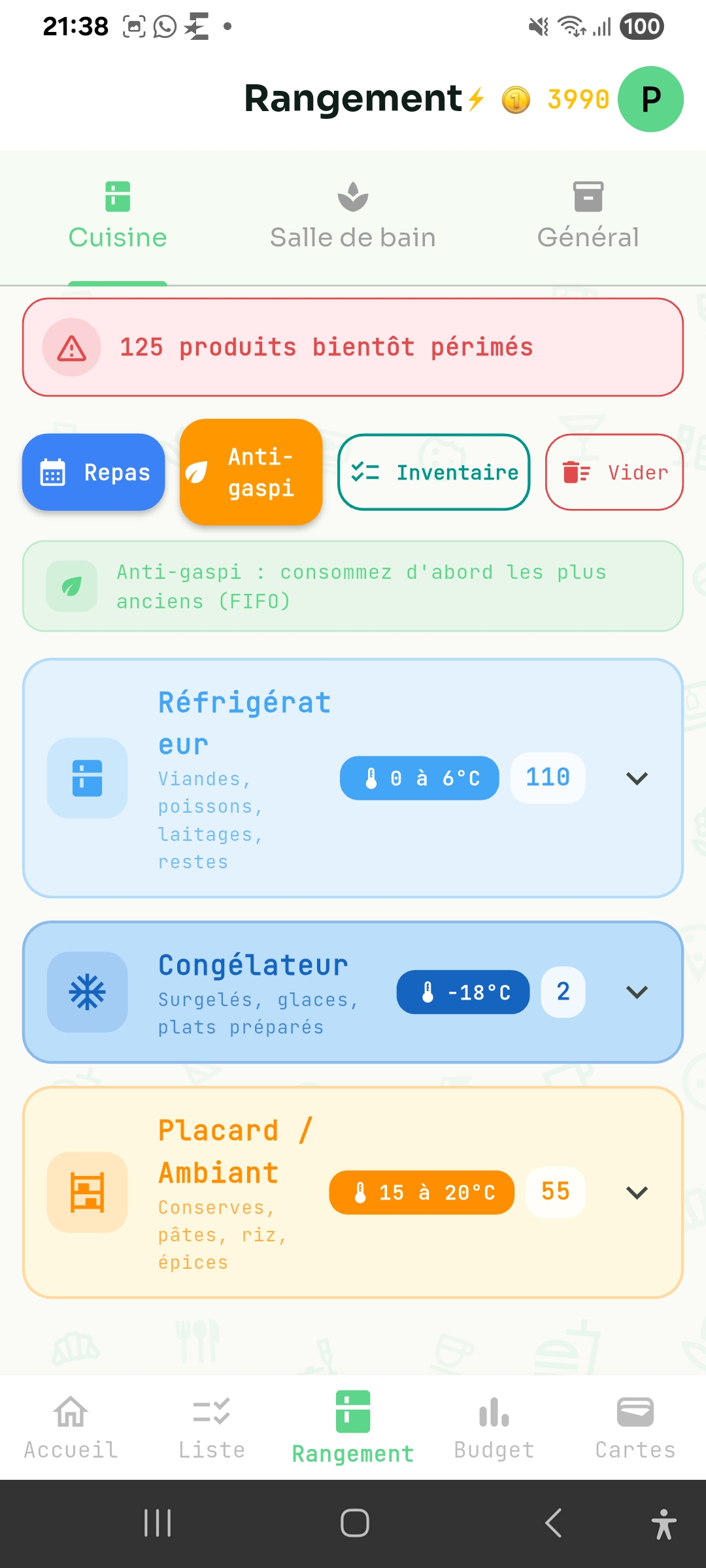Tap the gold coin icon
The width and height of the screenshot is (706, 1568).
click(516, 100)
